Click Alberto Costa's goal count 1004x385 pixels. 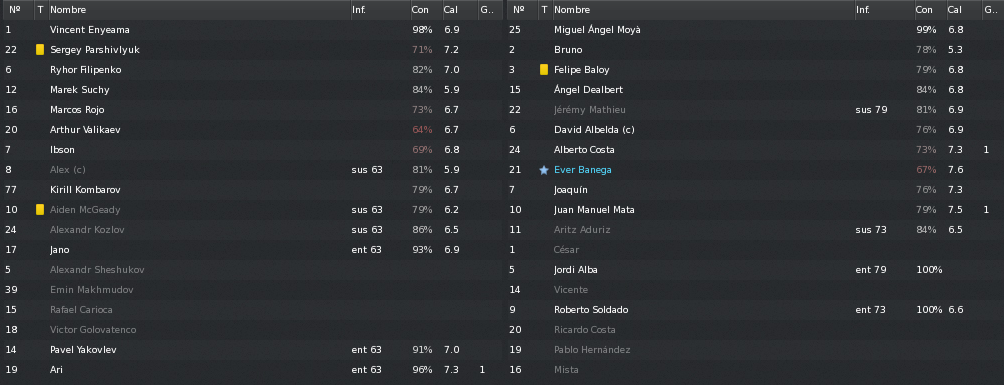986,149
